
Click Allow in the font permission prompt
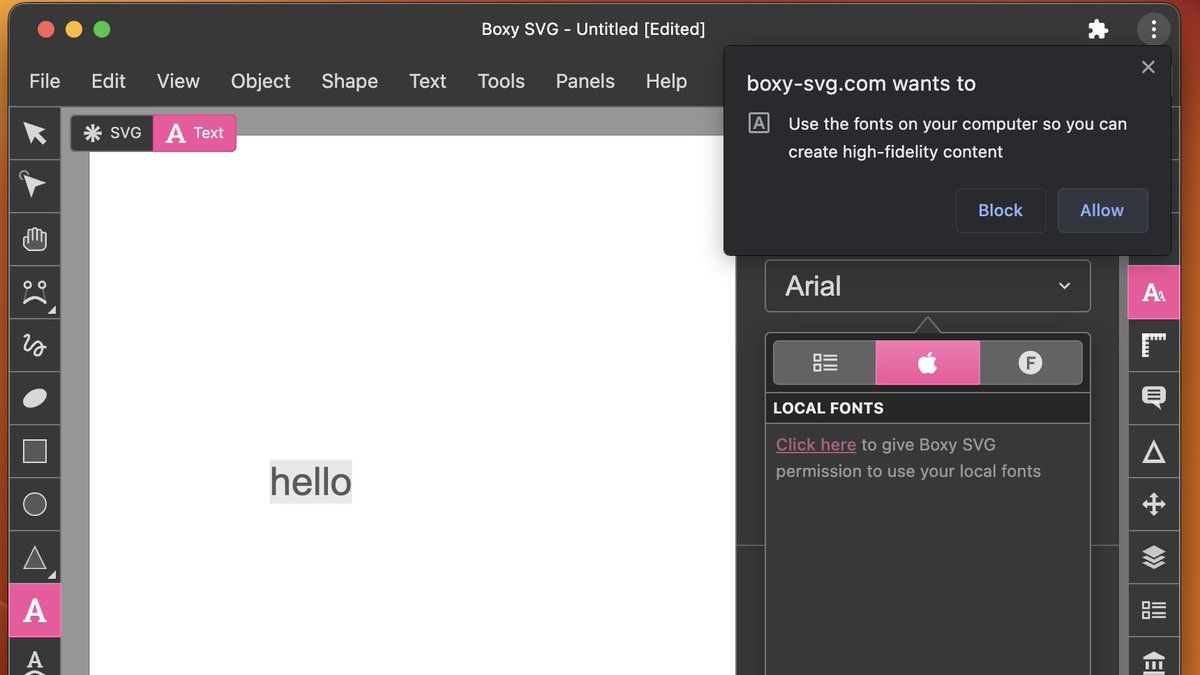(1102, 211)
